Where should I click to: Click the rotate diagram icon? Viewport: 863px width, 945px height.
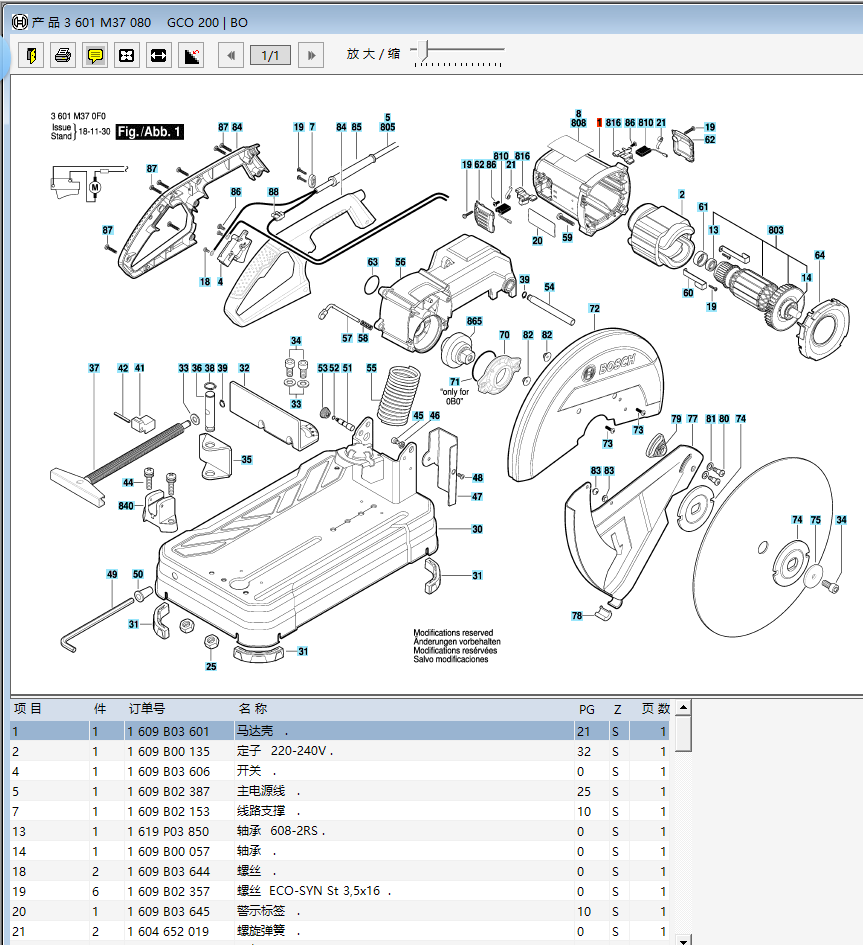pyautogui.click(x=191, y=55)
